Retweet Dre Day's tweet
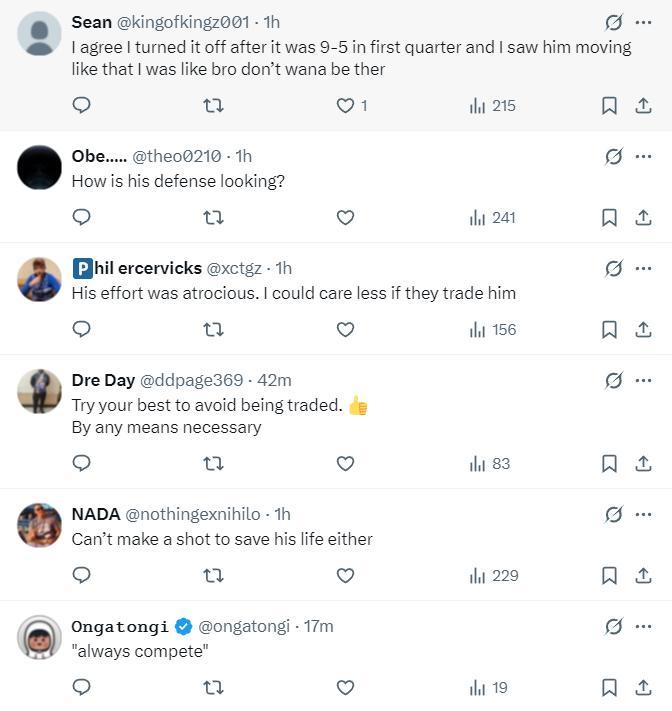The image size is (672, 711). [x=213, y=463]
